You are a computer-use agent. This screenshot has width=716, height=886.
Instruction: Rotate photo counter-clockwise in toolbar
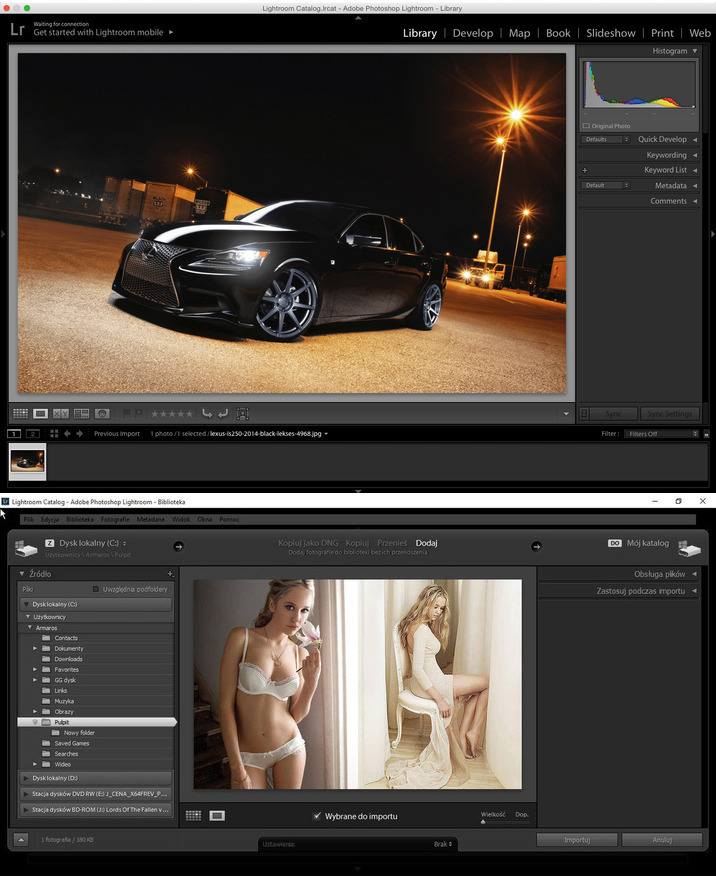[x=207, y=413]
